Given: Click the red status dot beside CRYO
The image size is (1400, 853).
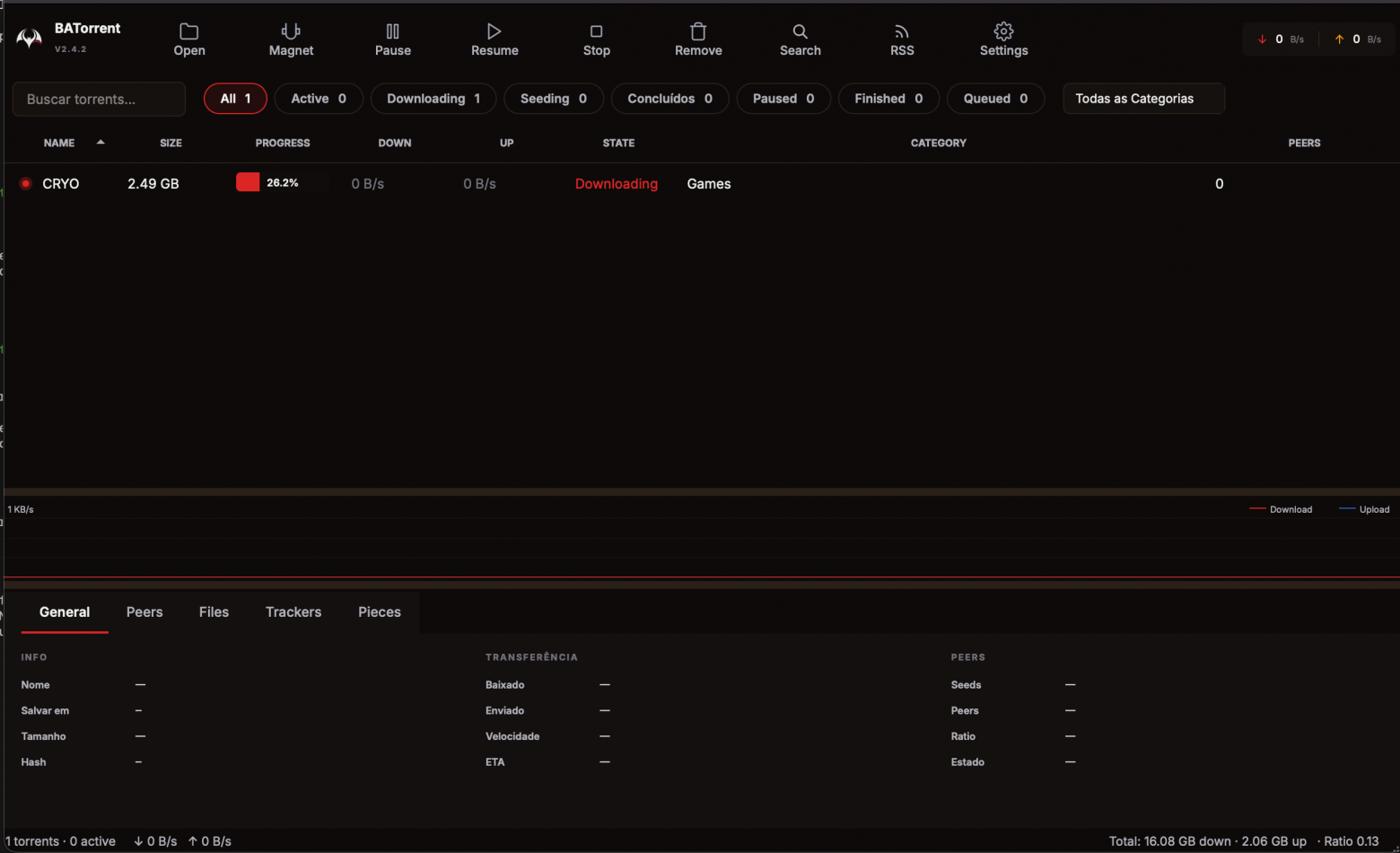Looking at the screenshot, I should (26, 183).
